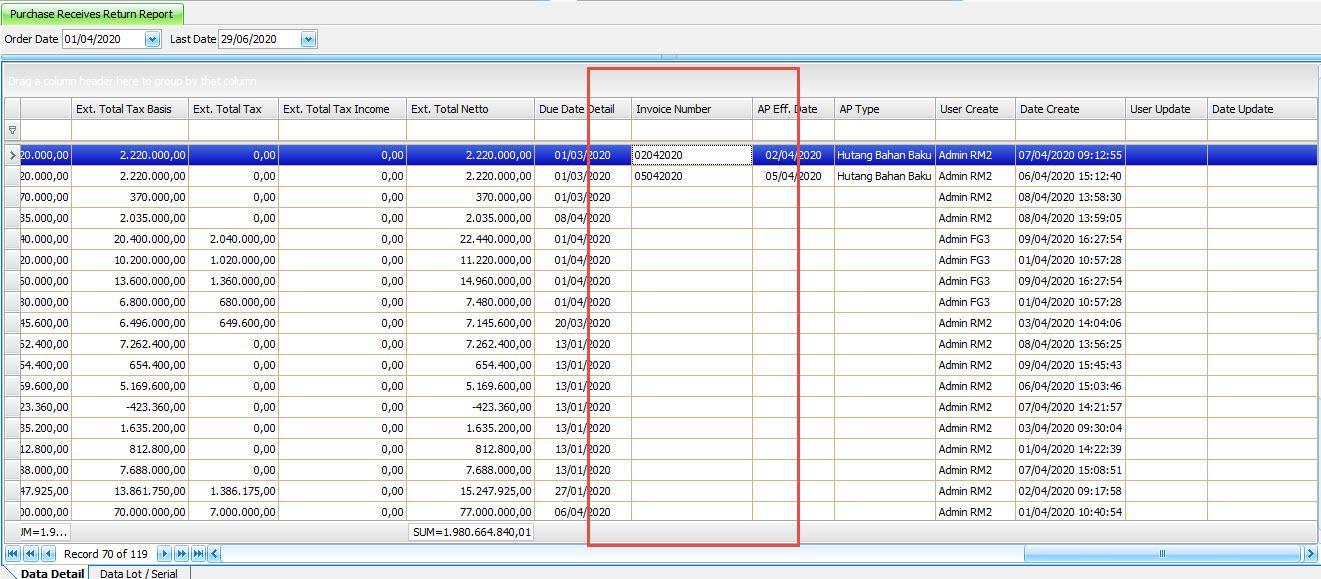Viewport: 1321px width, 579px height.
Task: Click AP Eff. Date column header
Action: coord(793,109)
